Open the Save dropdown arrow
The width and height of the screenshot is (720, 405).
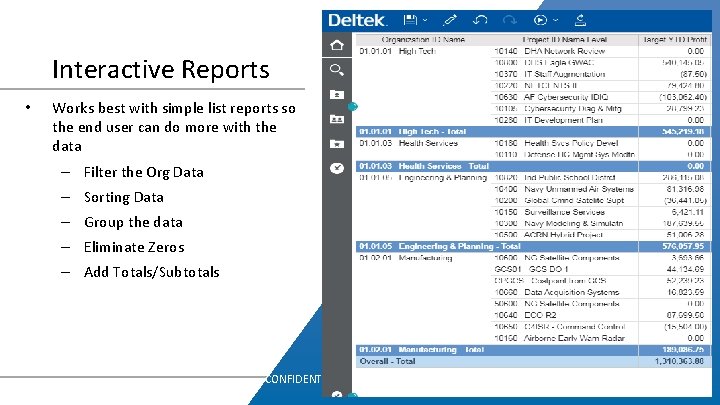tap(425, 20)
